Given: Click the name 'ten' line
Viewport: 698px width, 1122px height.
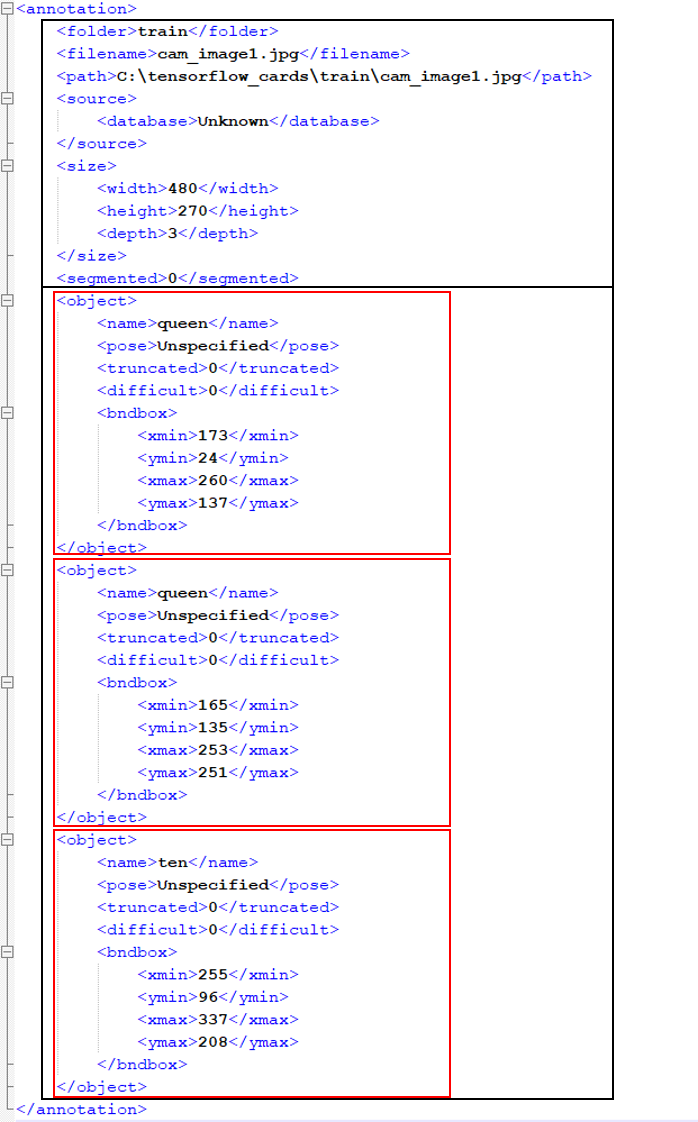Looking at the screenshot, I should tap(178, 863).
